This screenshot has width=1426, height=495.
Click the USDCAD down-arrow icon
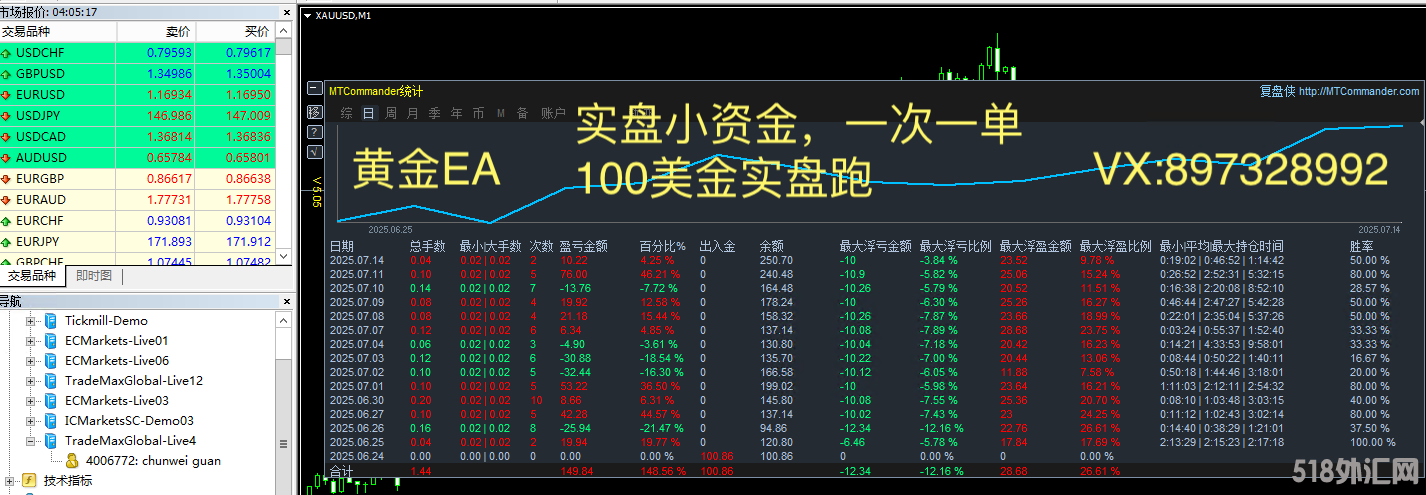click(6, 137)
